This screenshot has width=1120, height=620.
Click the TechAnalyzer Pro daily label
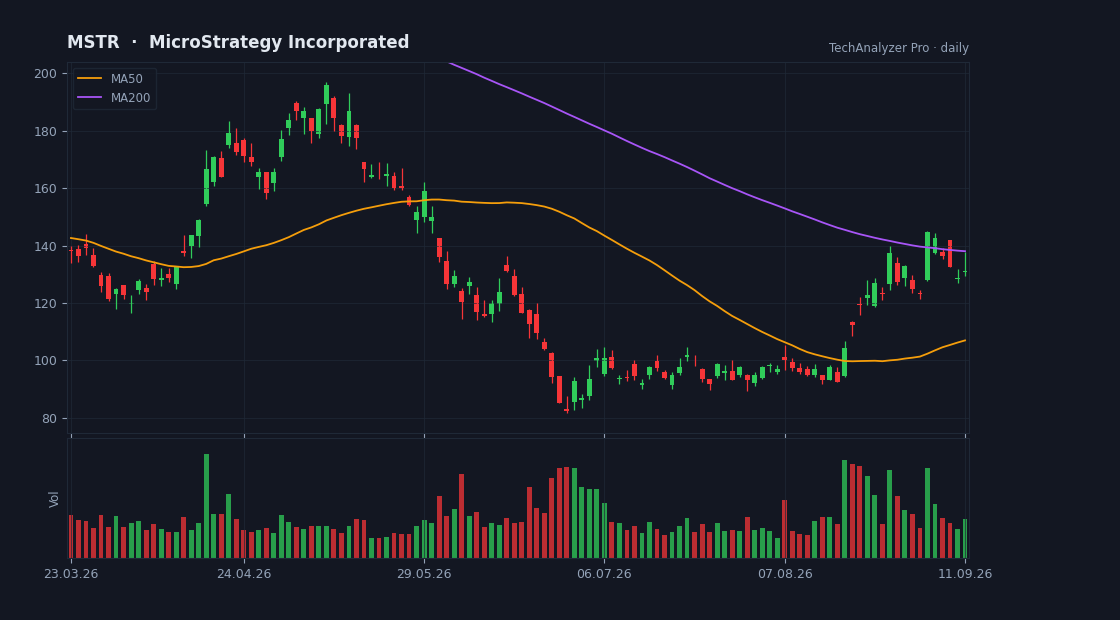(899, 48)
